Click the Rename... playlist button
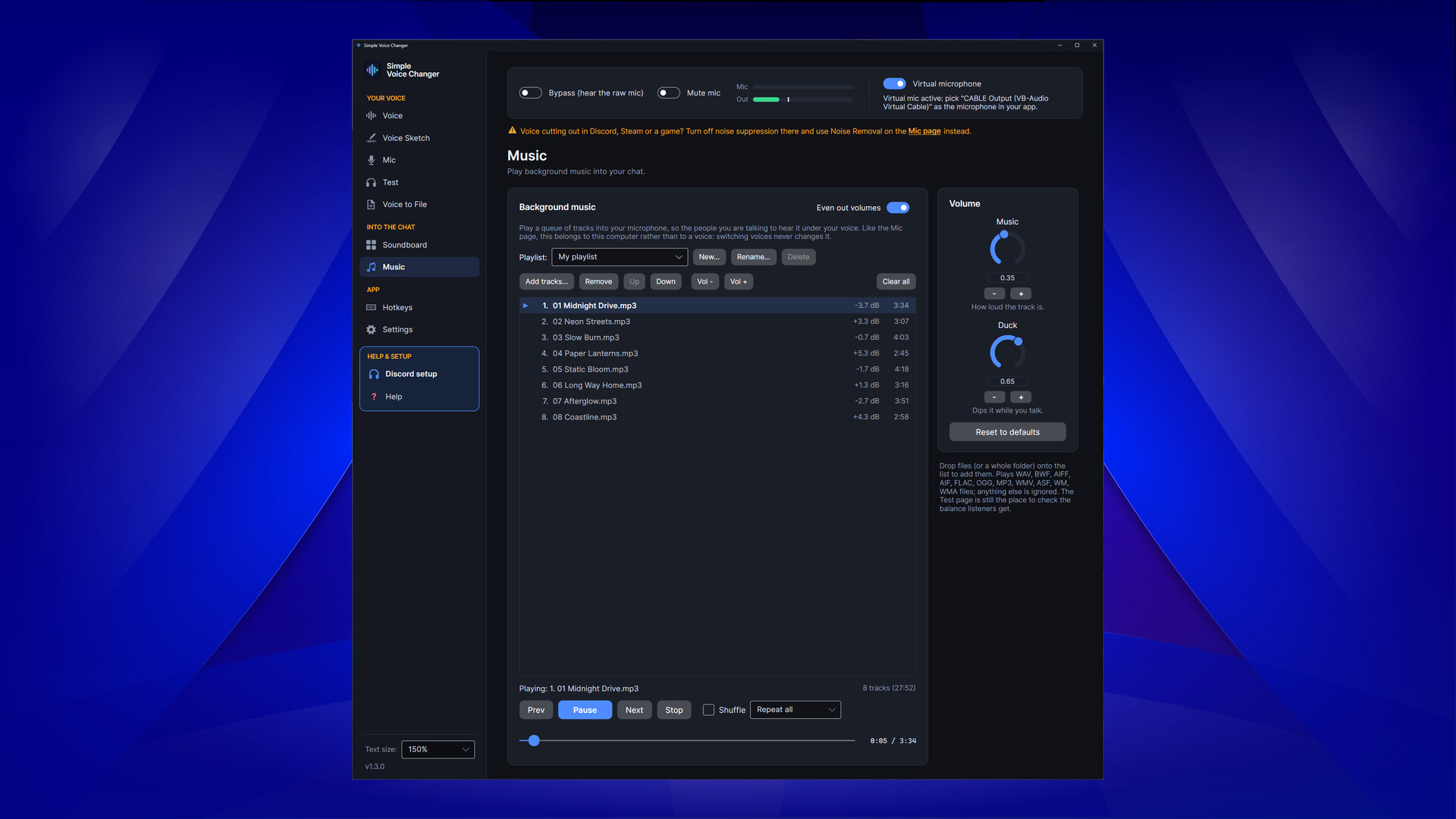Image resolution: width=1456 pixels, height=819 pixels. [753, 257]
